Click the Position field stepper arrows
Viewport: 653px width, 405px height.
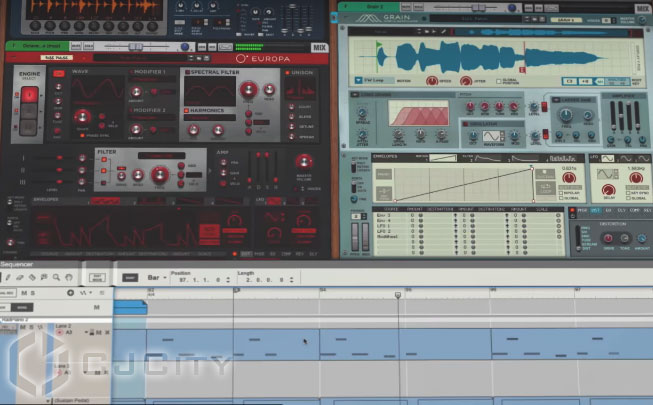click(x=228, y=280)
